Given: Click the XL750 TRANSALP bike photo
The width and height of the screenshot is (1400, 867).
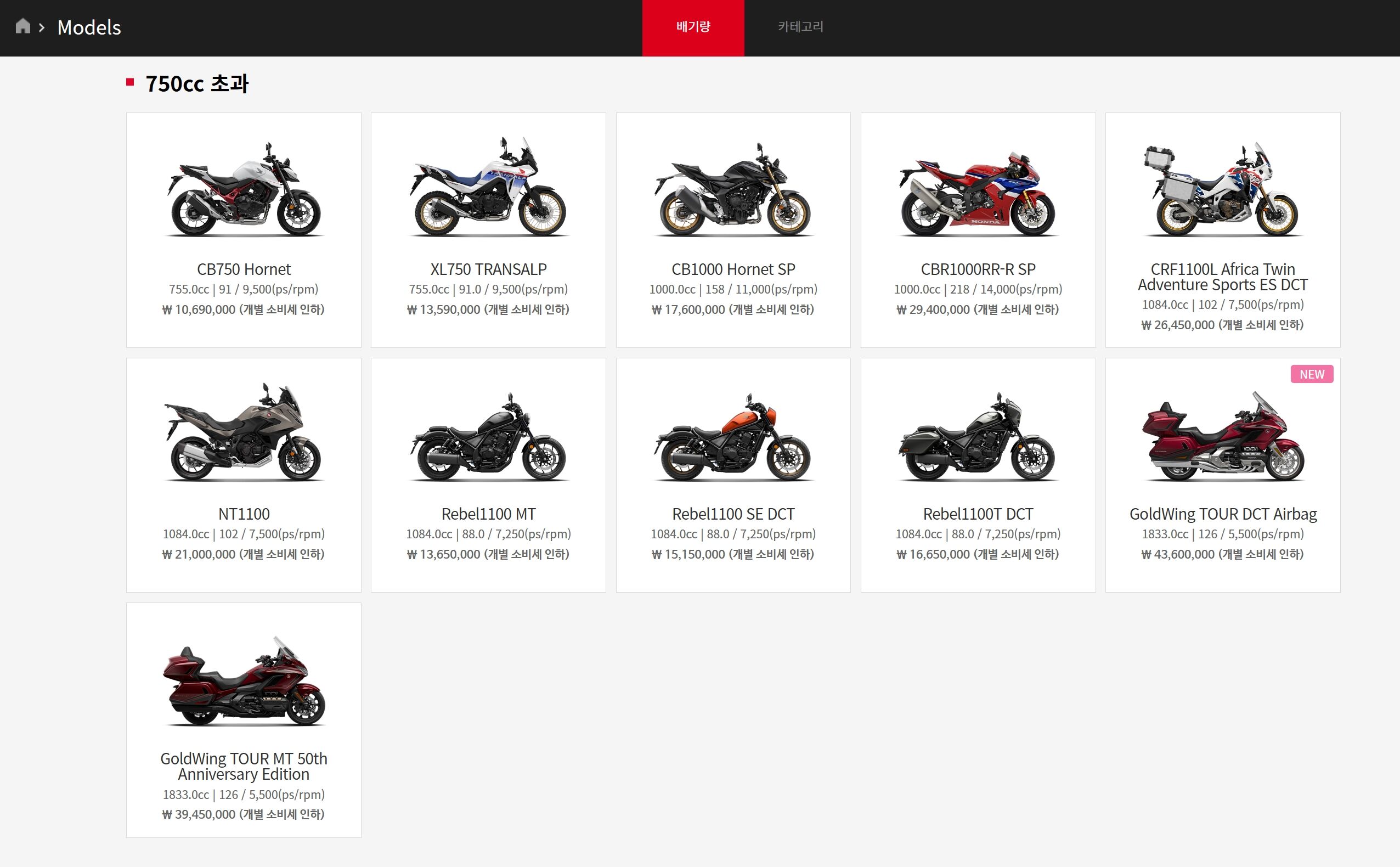Looking at the screenshot, I should pos(488,188).
